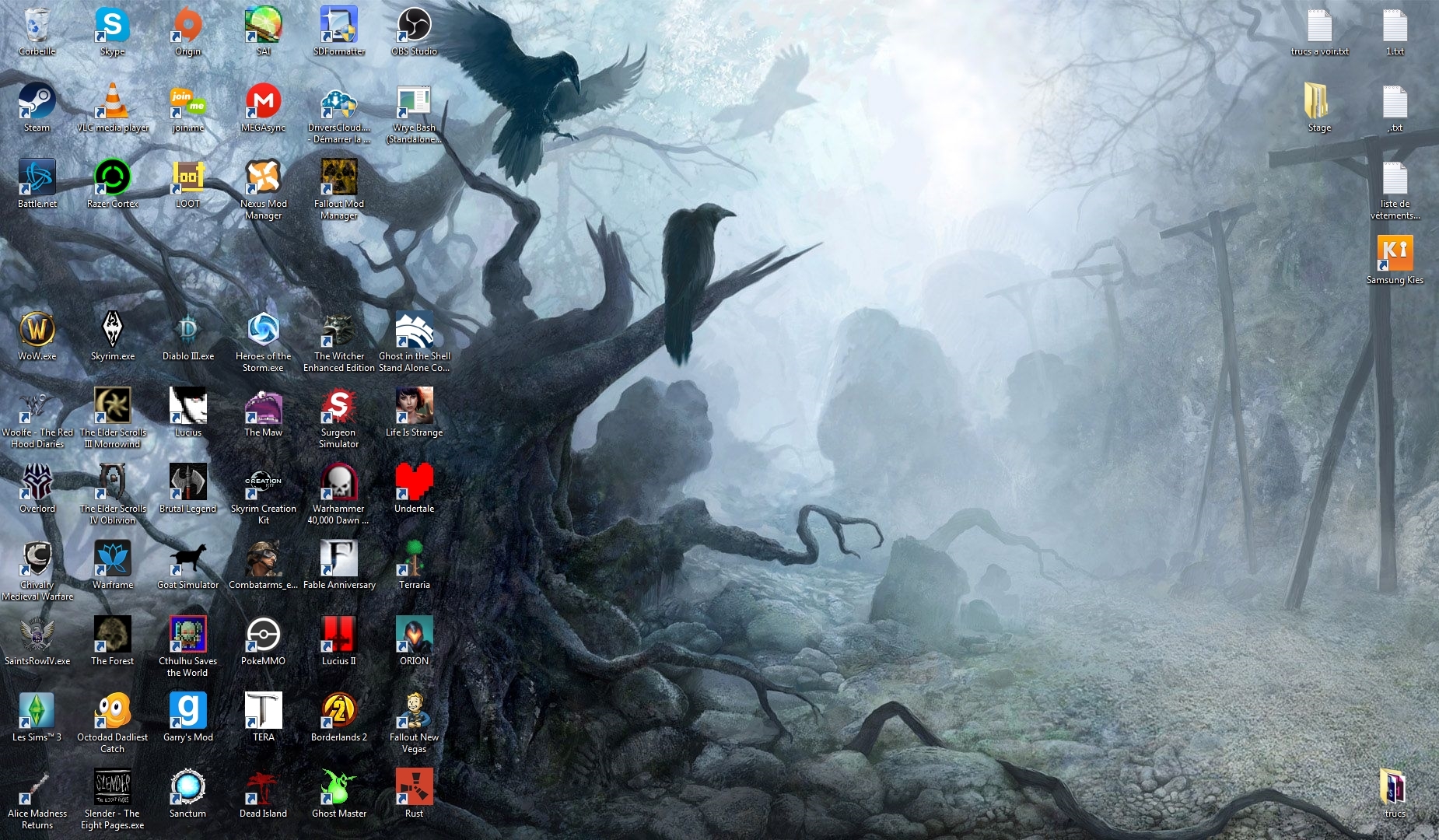
Task: Select the Skyrim.exe icon
Action: pyautogui.click(x=112, y=330)
